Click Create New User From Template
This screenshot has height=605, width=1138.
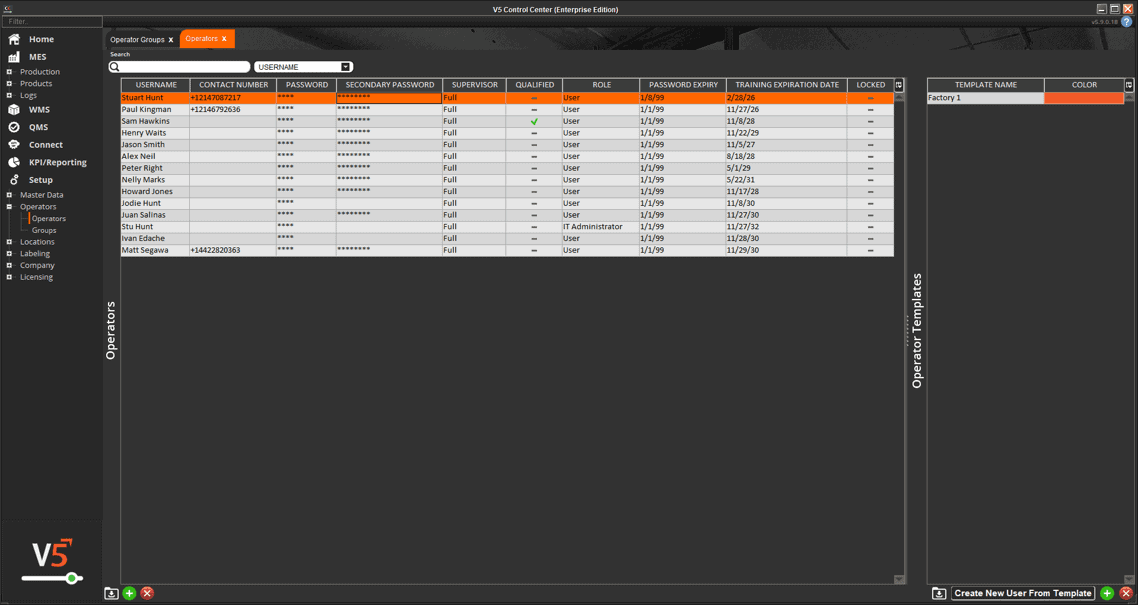pos(1022,593)
